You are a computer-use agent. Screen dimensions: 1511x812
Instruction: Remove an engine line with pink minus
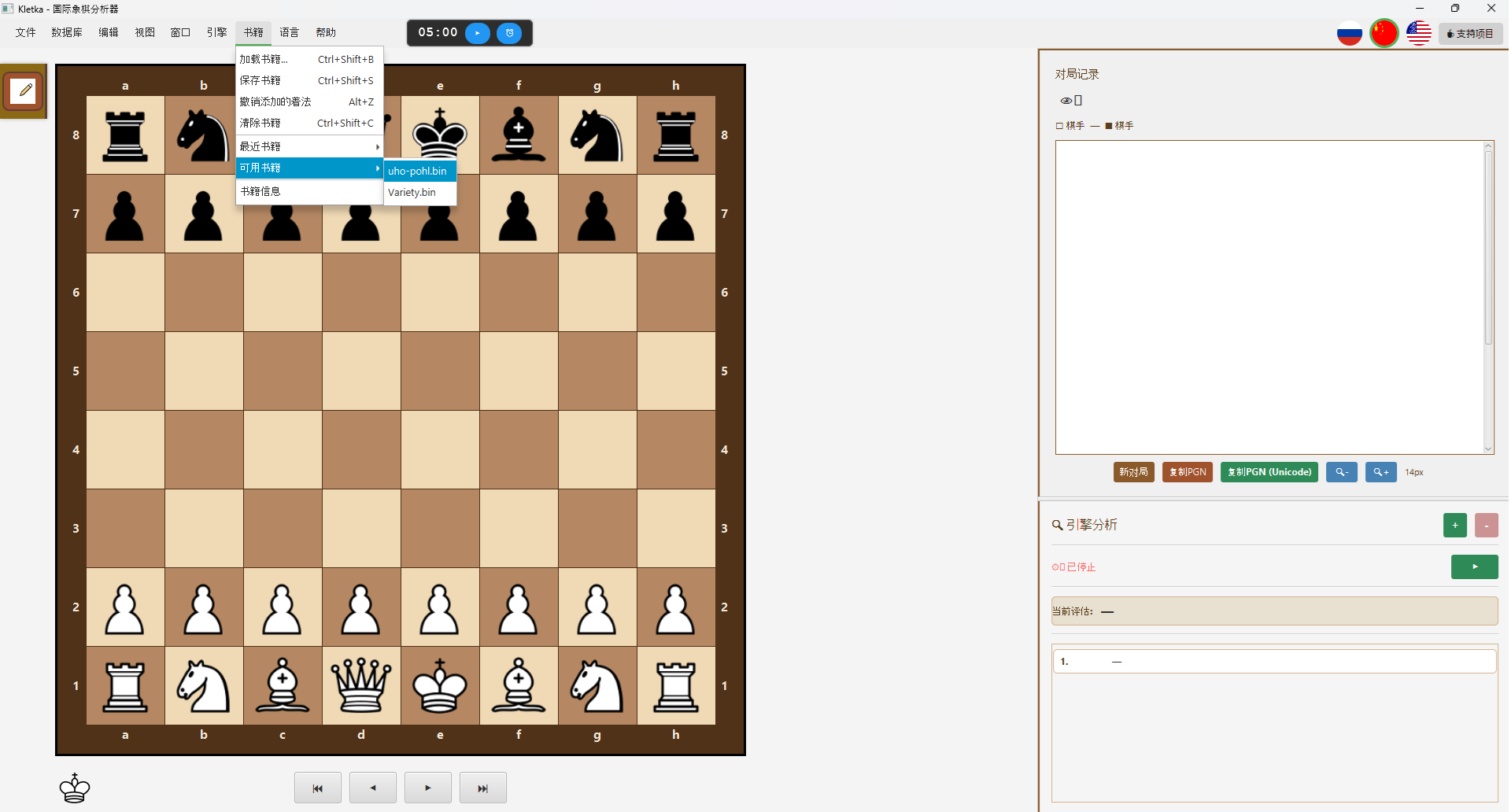[1487, 525]
